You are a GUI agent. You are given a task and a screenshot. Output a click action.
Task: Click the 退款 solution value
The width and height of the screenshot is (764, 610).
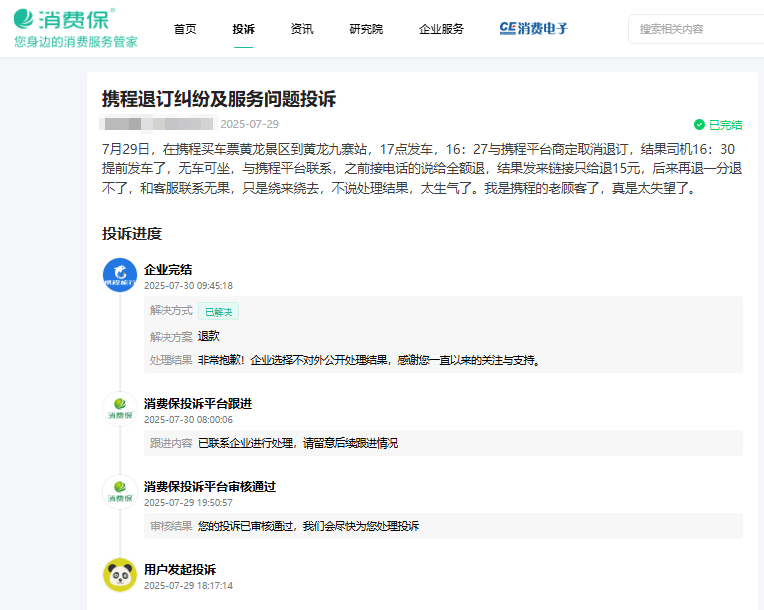tap(209, 336)
